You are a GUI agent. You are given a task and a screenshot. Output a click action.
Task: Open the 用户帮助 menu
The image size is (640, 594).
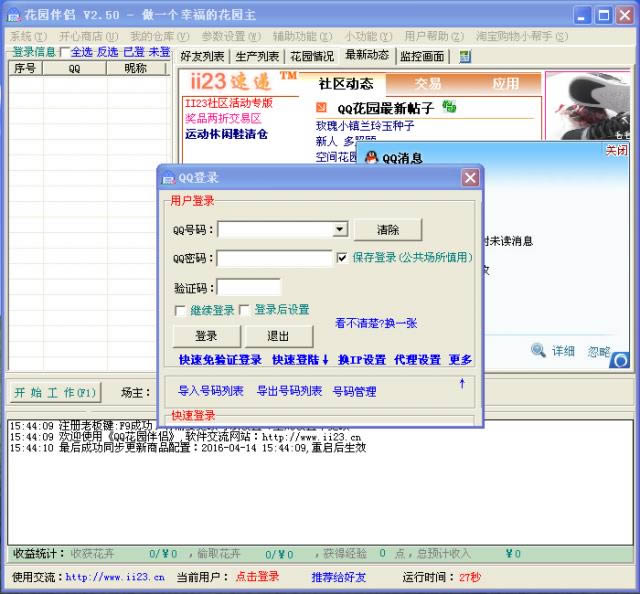434,36
